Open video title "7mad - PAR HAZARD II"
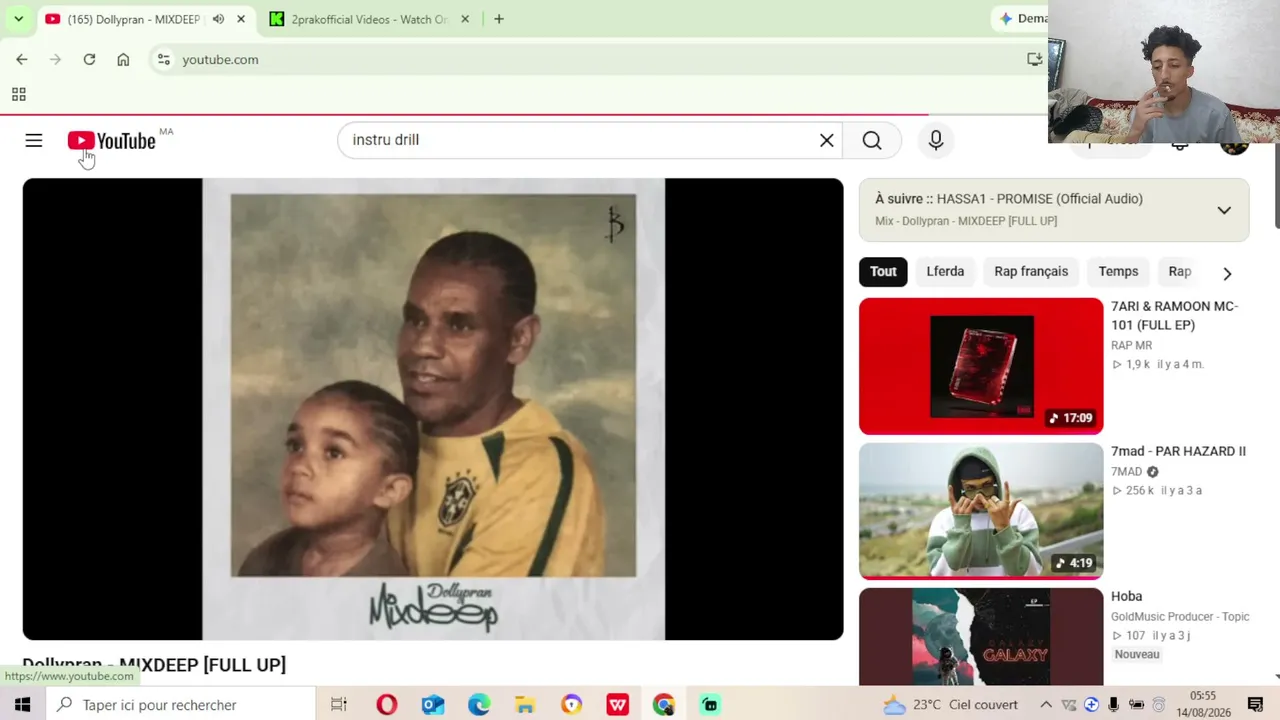 pyautogui.click(x=1178, y=452)
